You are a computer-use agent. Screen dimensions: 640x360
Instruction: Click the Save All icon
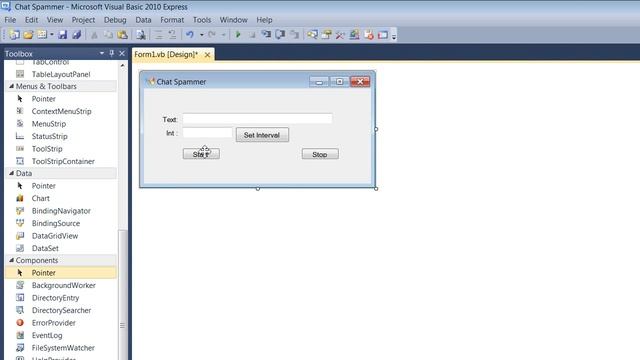pos(77,35)
